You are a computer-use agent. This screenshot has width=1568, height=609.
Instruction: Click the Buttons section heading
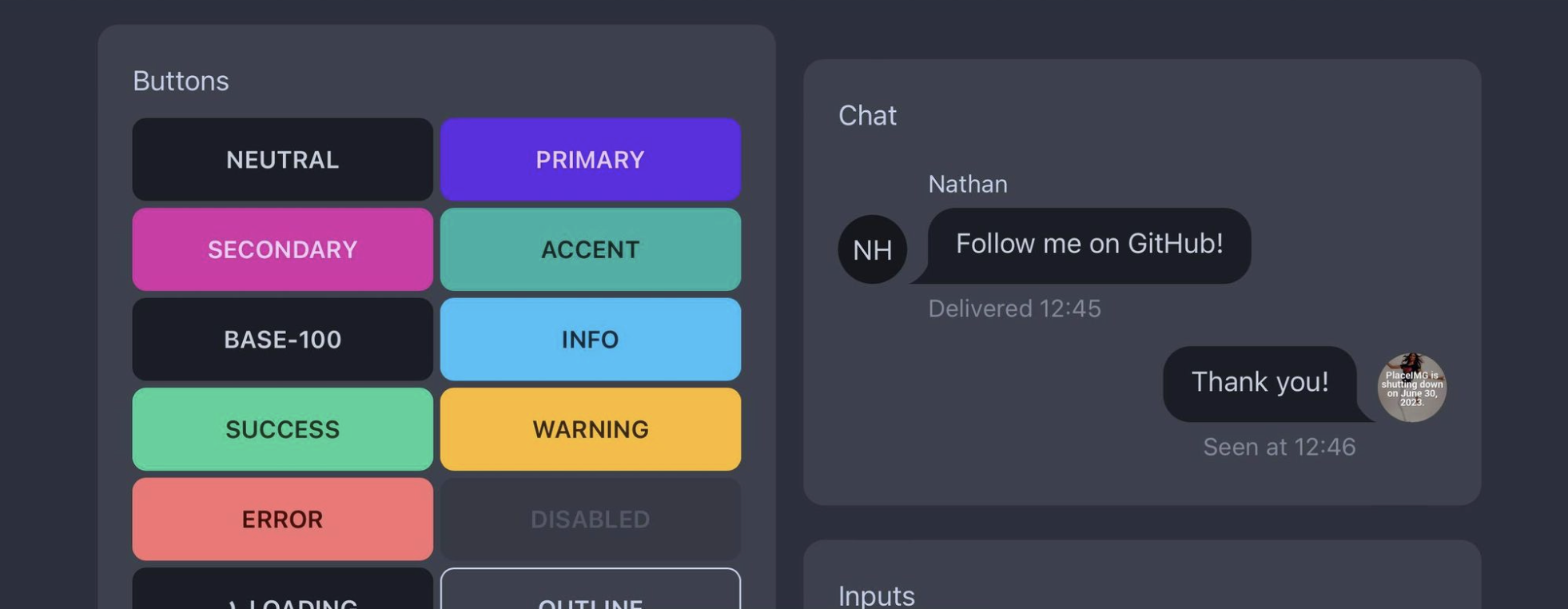coord(181,80)
